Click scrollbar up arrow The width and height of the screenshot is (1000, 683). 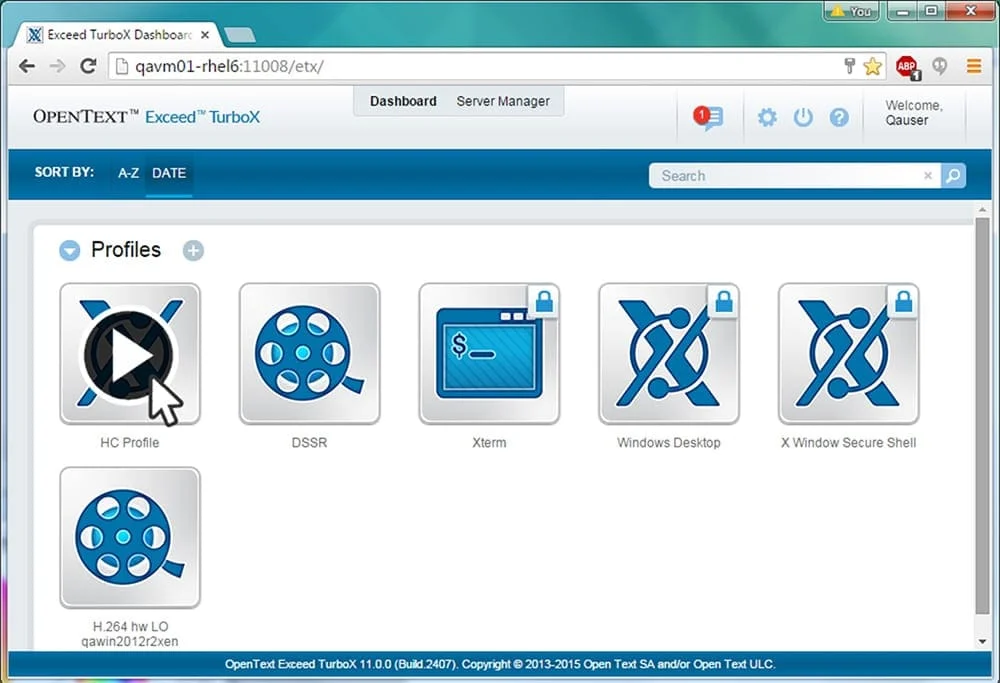982,210
